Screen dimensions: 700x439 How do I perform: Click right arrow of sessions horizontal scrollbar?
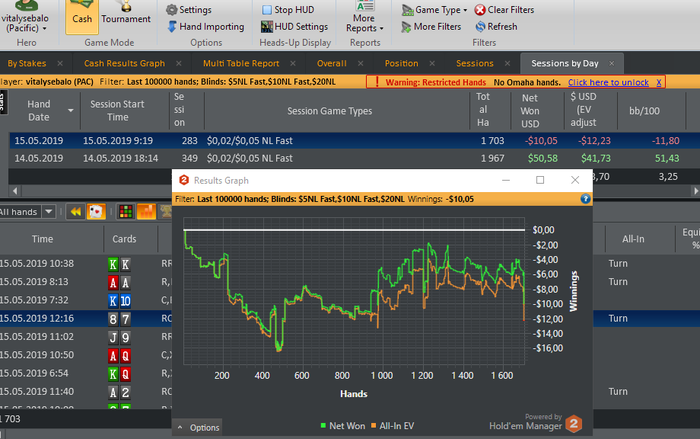pyautogui.click(x=695, y=191)
